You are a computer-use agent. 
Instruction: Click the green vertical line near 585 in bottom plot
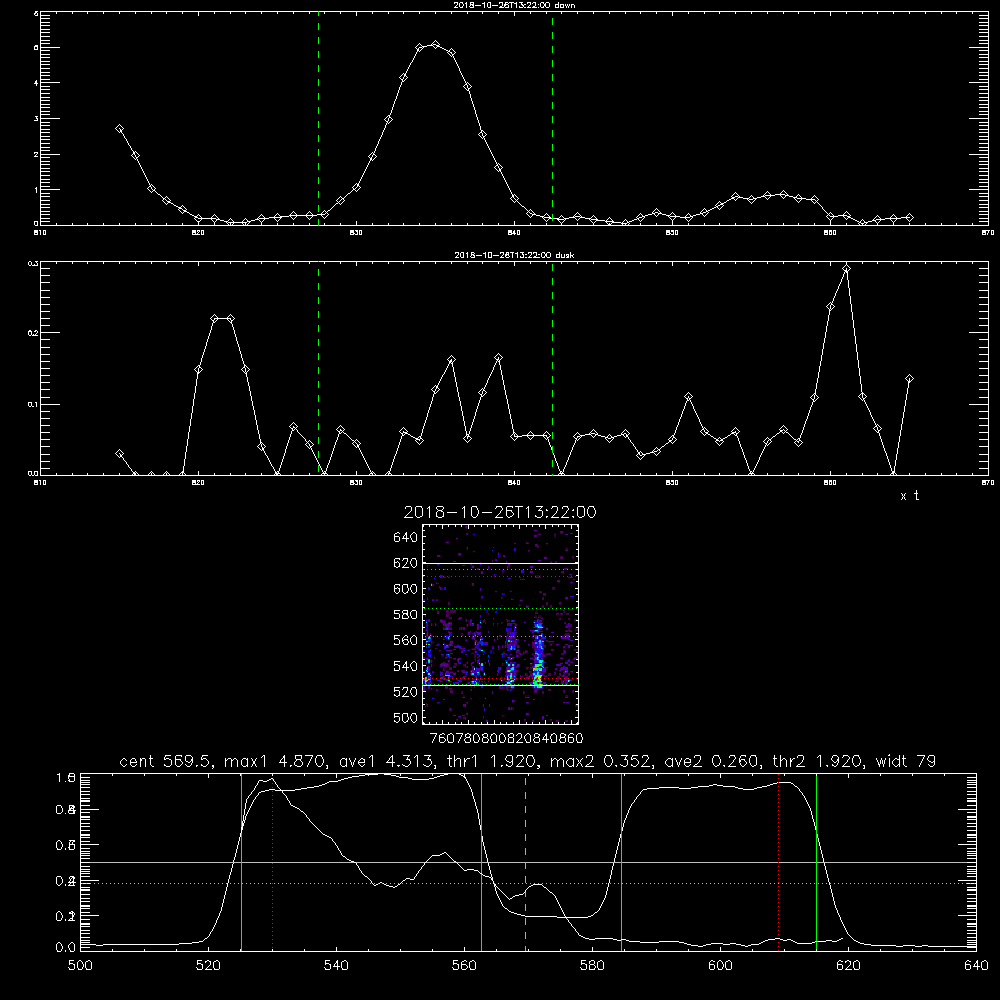tap(621, 862)
